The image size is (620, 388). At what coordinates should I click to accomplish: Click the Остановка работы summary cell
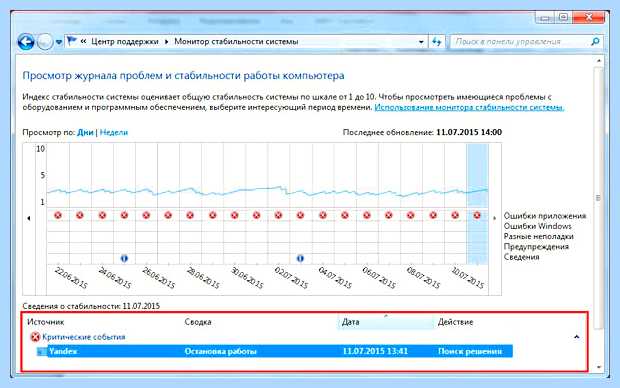221,351
